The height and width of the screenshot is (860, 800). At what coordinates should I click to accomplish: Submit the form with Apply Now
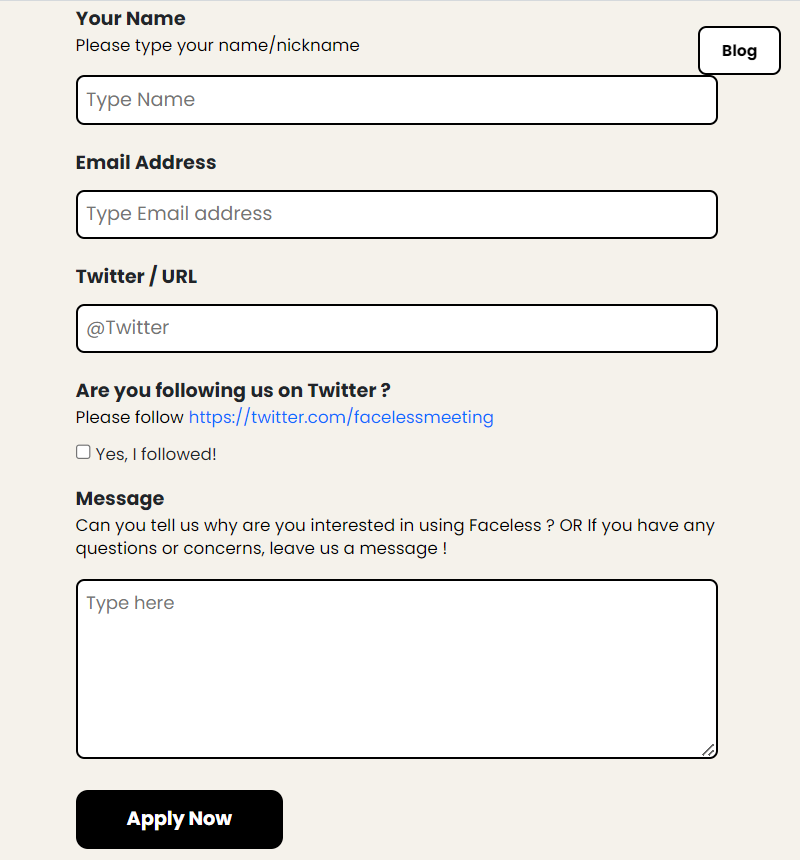point(179,819)
